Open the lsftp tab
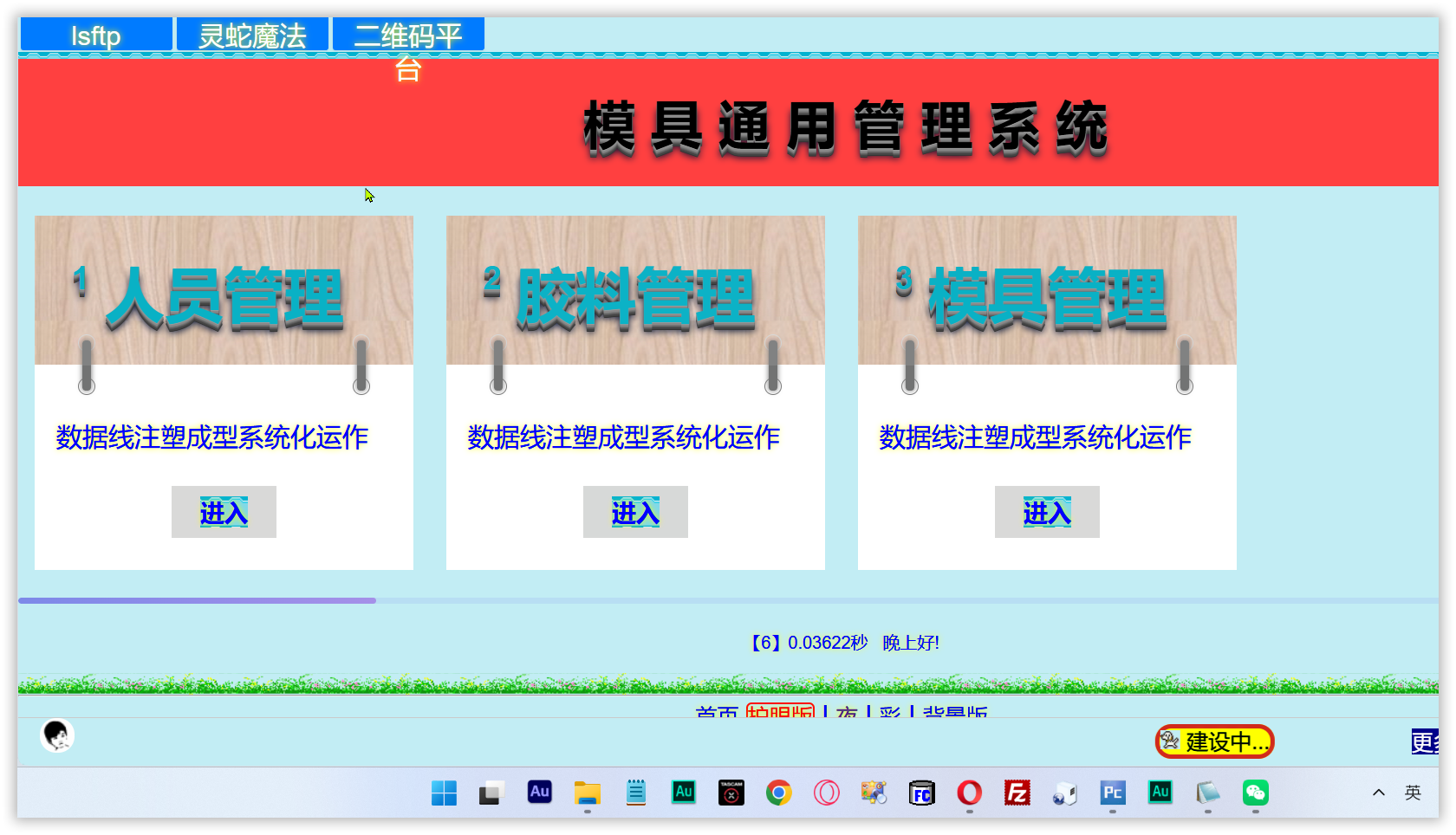Image resolution: width=1456 pixels, height=835 pixels. coord(96,36)
